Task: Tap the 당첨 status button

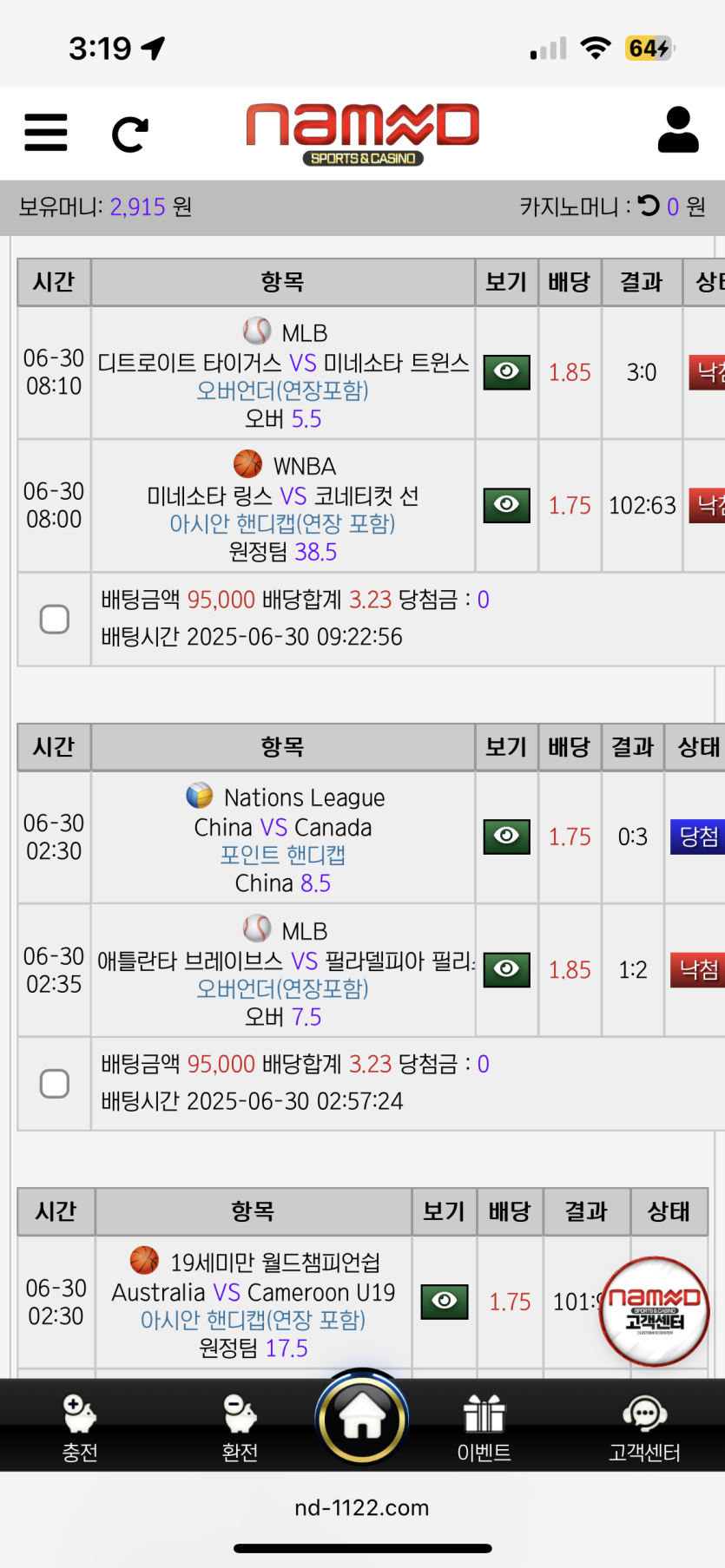Action: coord(698,836)
